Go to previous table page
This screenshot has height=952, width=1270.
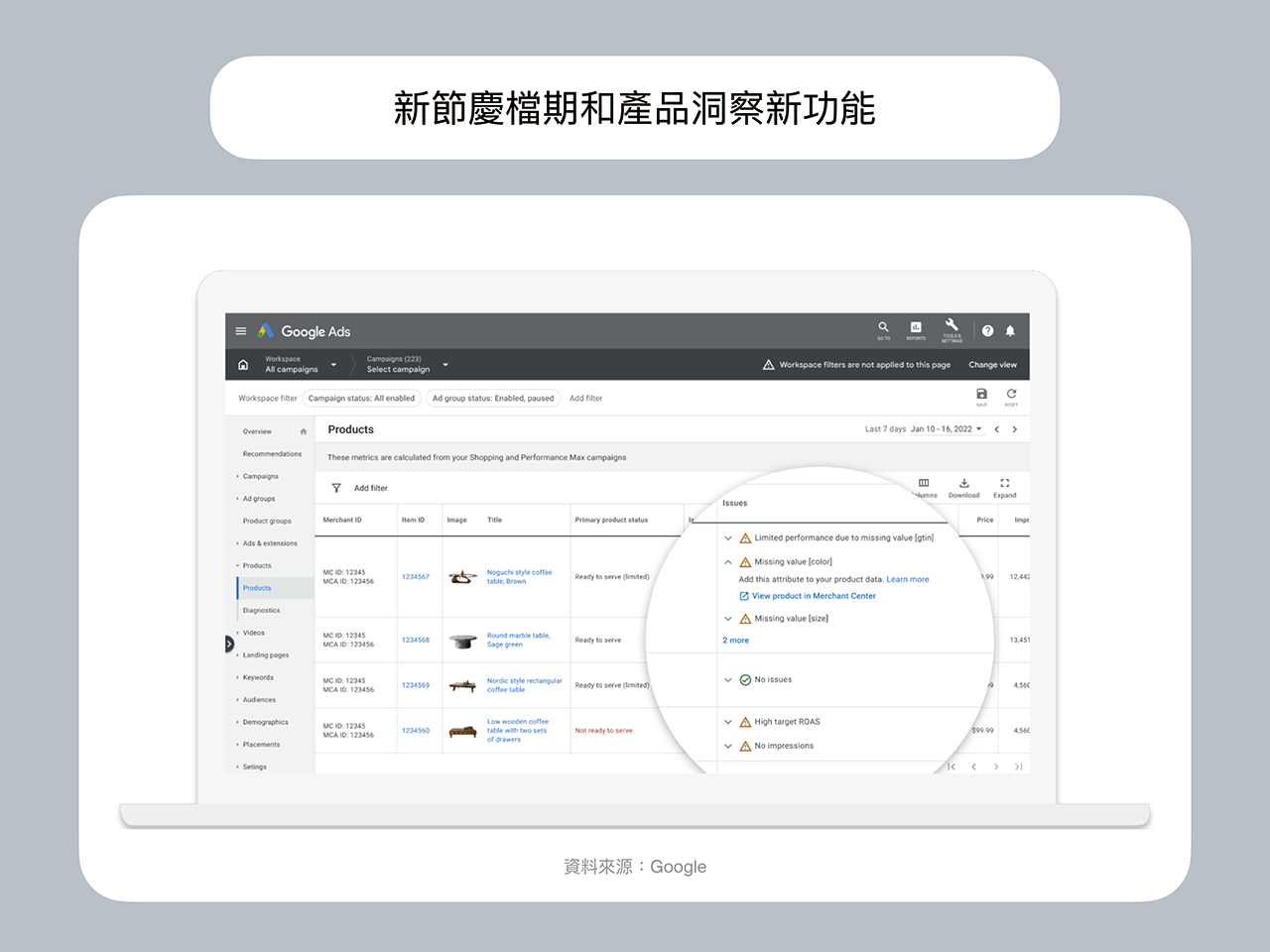click(x=973, y=767)
